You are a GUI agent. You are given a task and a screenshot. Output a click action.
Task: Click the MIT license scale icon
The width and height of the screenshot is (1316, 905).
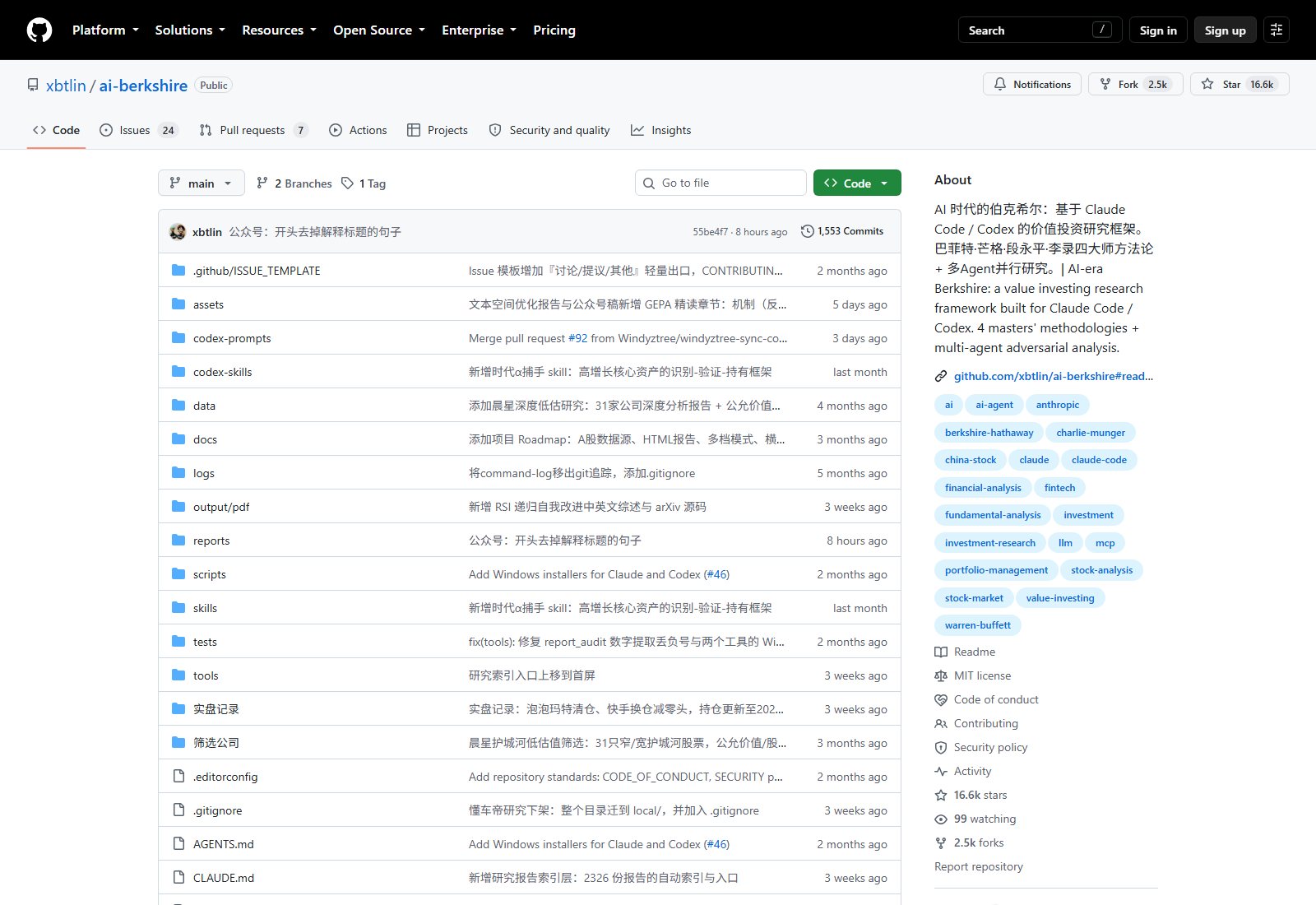941,675
